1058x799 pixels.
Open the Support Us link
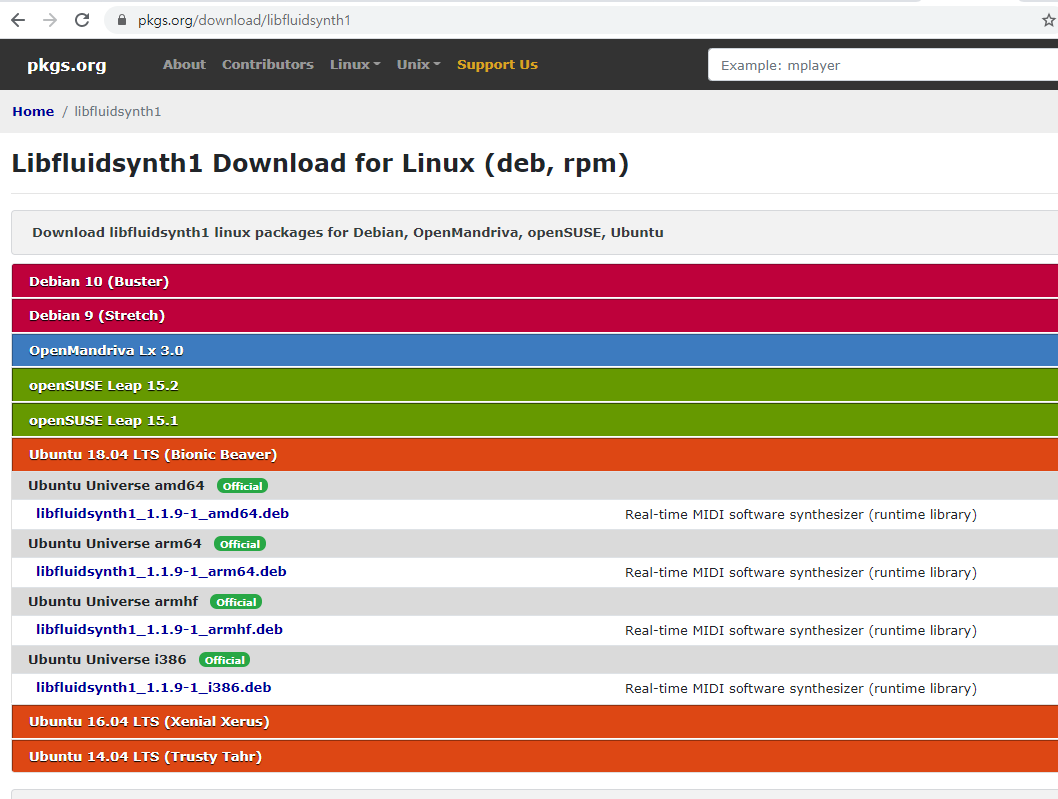click(x=497, y=65)
